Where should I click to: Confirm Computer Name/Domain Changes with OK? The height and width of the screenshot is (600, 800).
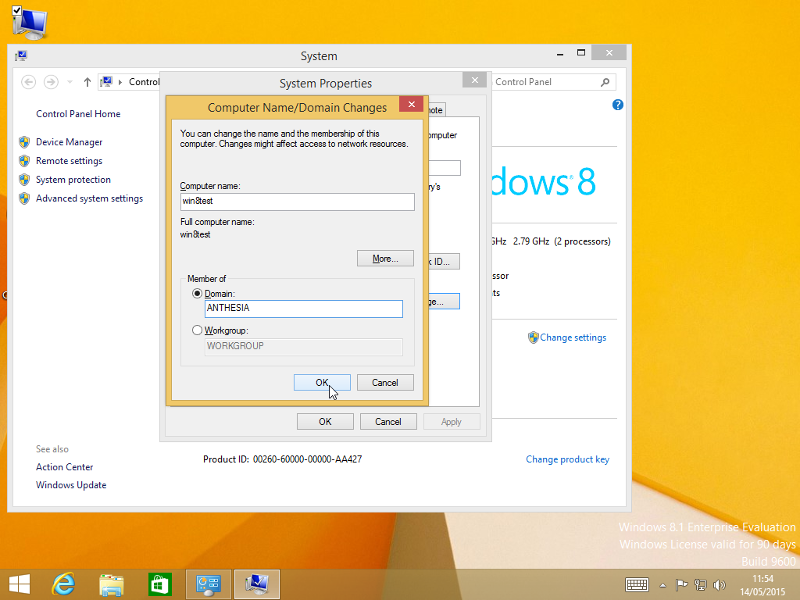pyautogui.click(x=322, y=383)
